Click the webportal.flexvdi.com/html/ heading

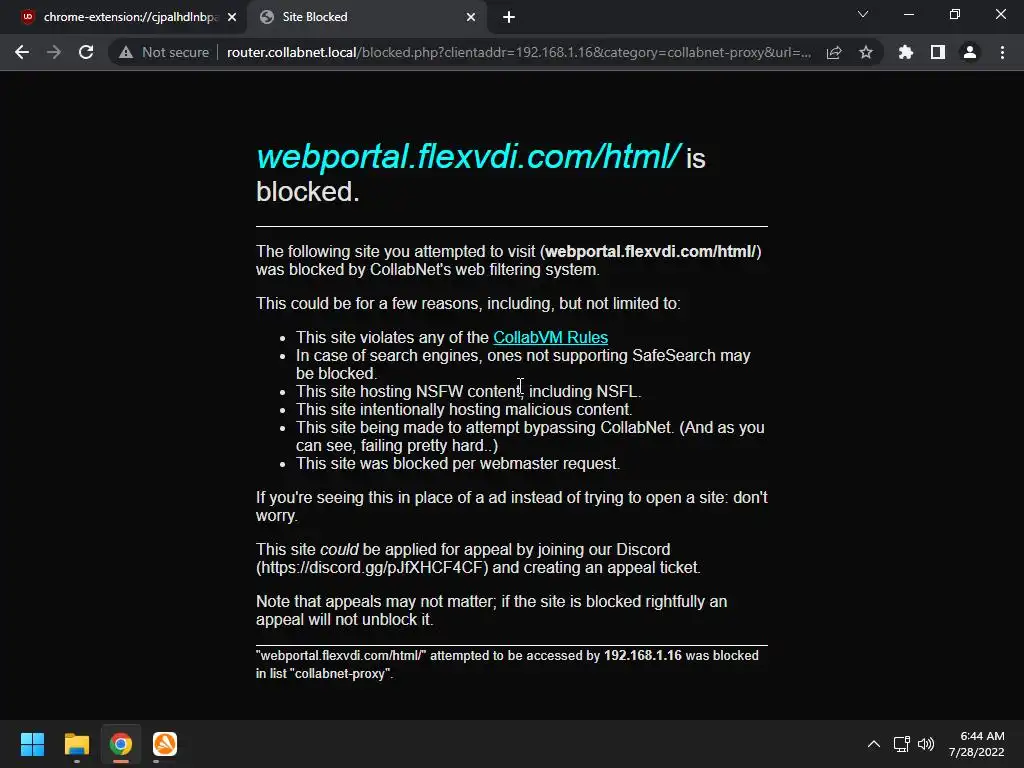[468, 157]
